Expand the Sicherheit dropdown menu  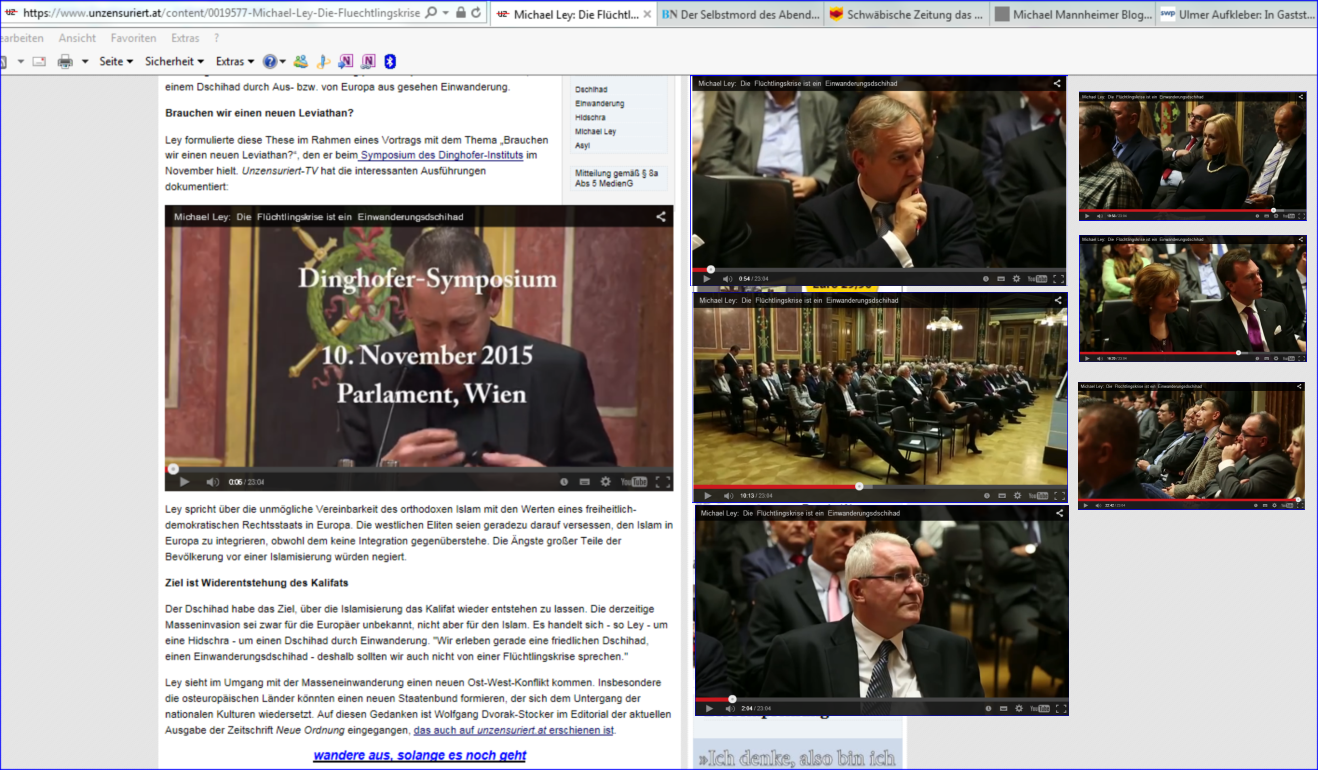pyautogui.click(x=174, y=62)
